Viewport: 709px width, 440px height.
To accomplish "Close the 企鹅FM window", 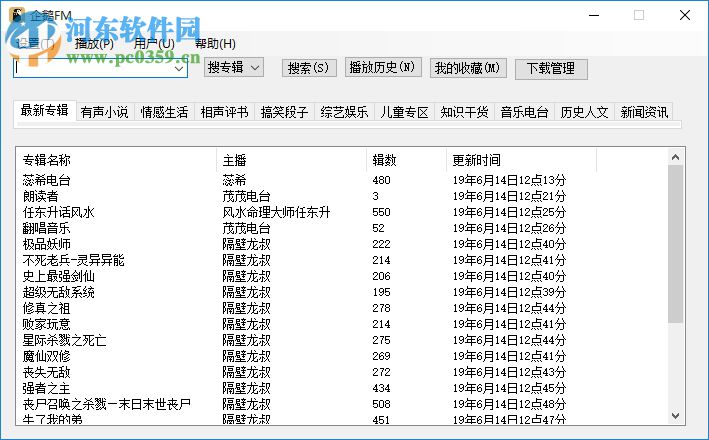I will click(685, 15).
